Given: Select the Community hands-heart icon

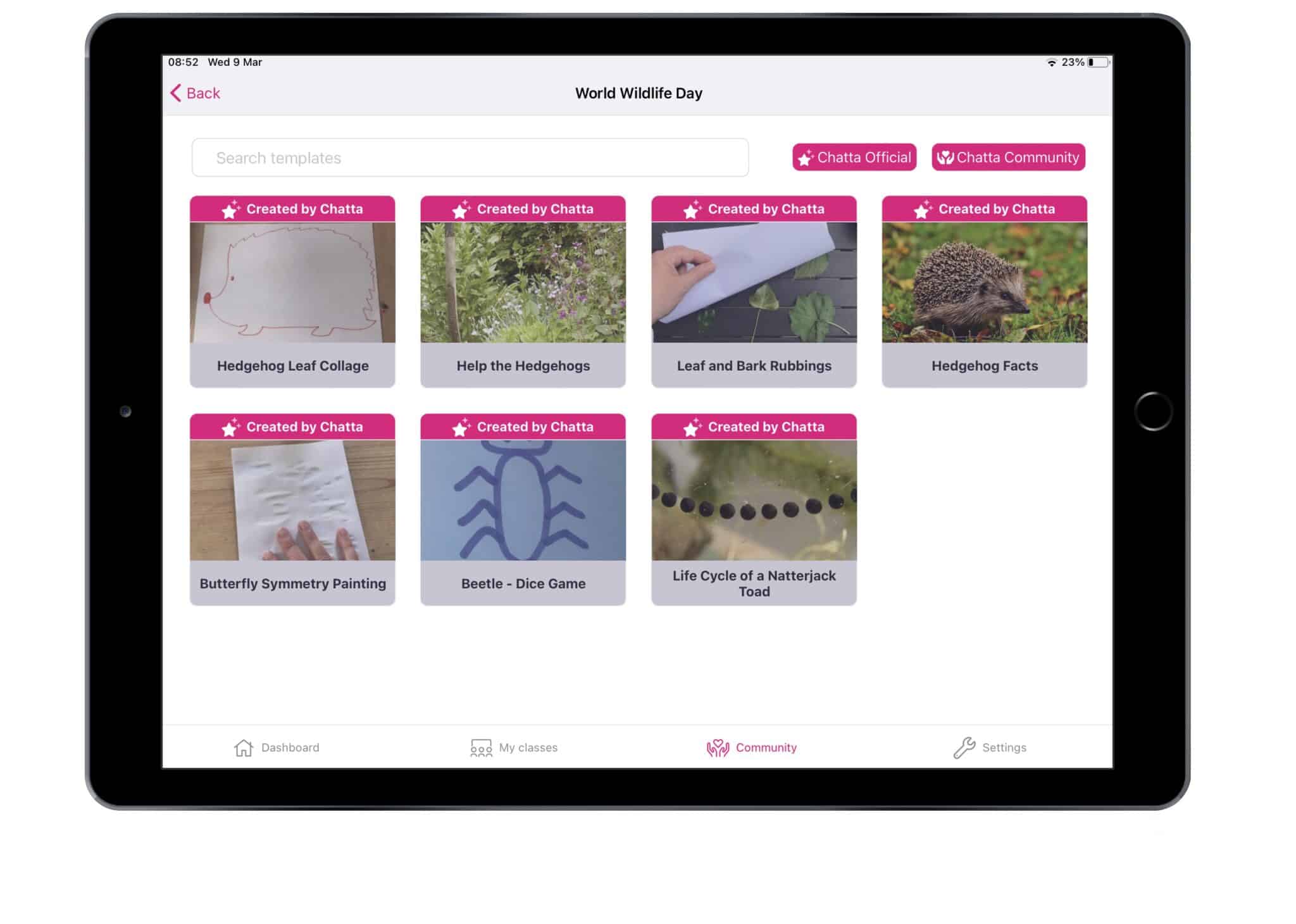Looking at the screenshot, I should tap(716, 747).
